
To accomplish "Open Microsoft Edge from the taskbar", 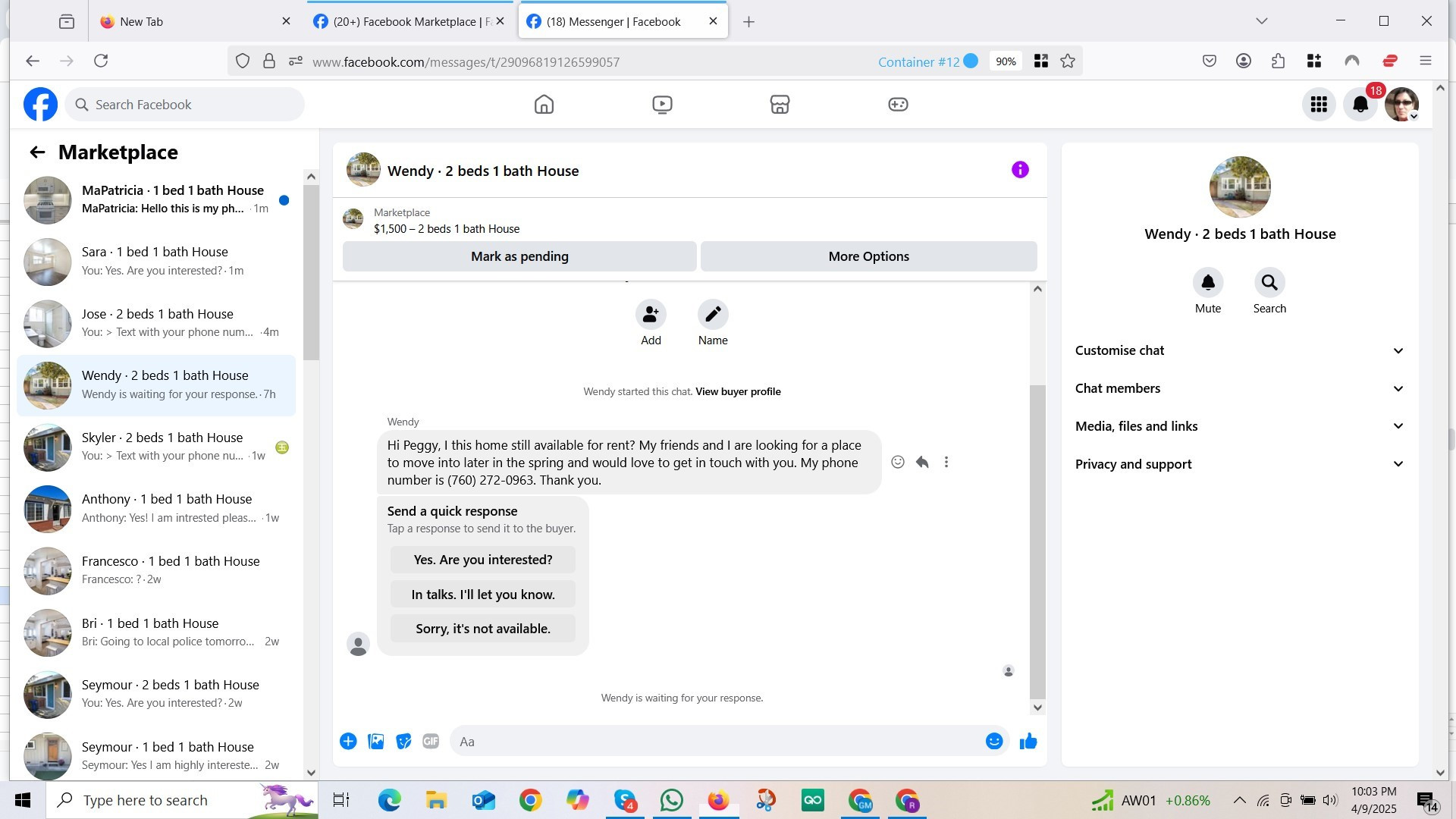I will [389, 800].
